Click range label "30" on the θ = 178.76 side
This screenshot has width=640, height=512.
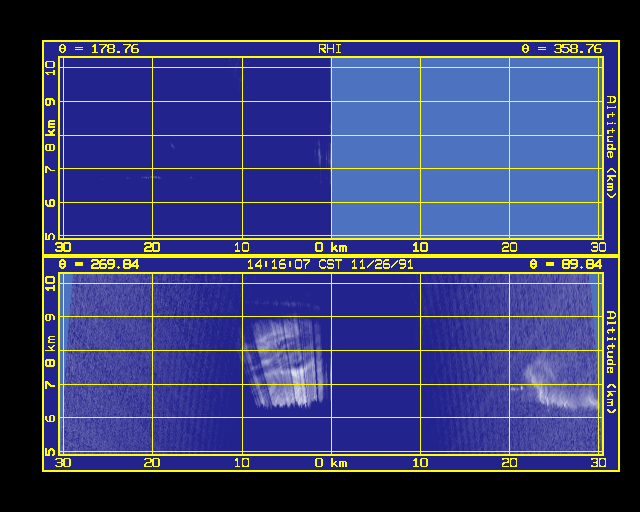[x=63, y=247]
